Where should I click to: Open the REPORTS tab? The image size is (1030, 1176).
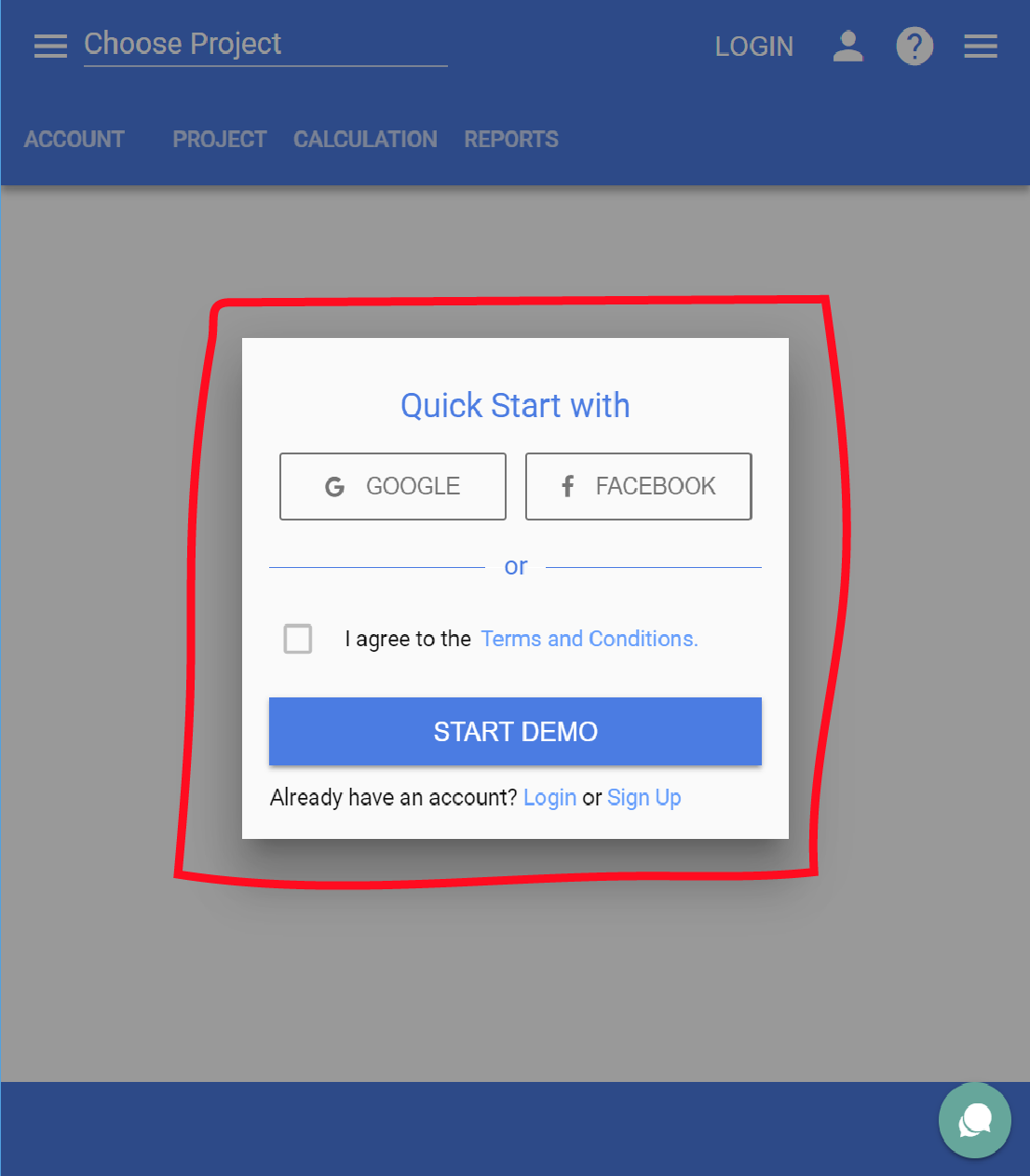511,140
